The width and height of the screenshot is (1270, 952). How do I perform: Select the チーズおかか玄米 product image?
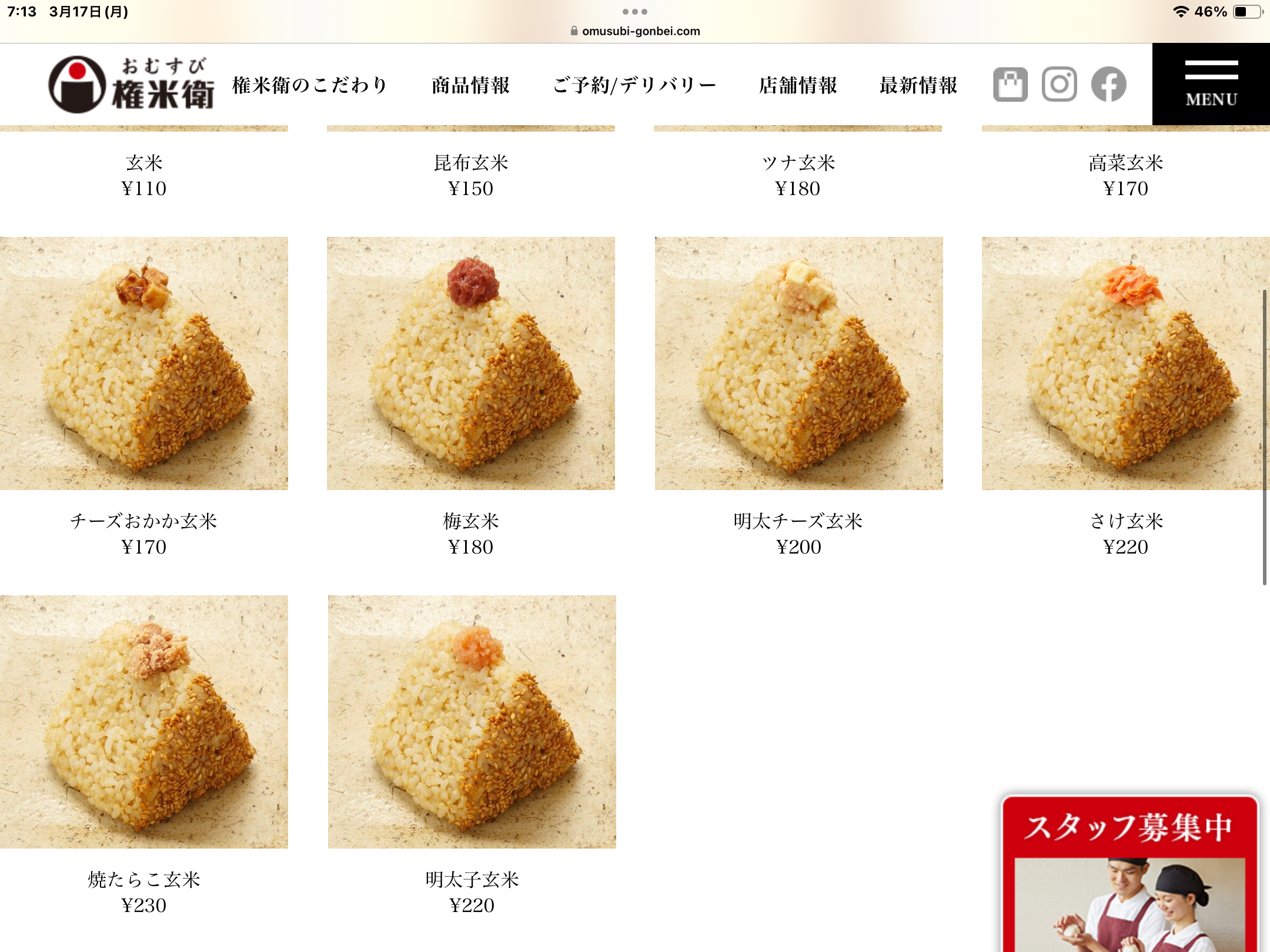pyautogui.click(x=144, y=363)
